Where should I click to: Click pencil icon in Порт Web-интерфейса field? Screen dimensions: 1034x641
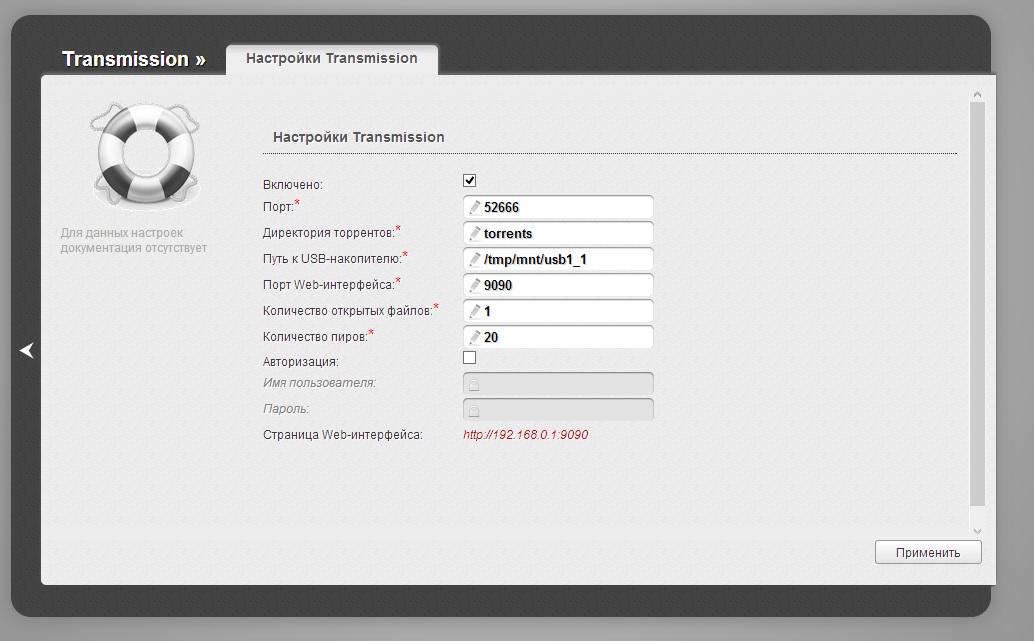pos(475,286)
